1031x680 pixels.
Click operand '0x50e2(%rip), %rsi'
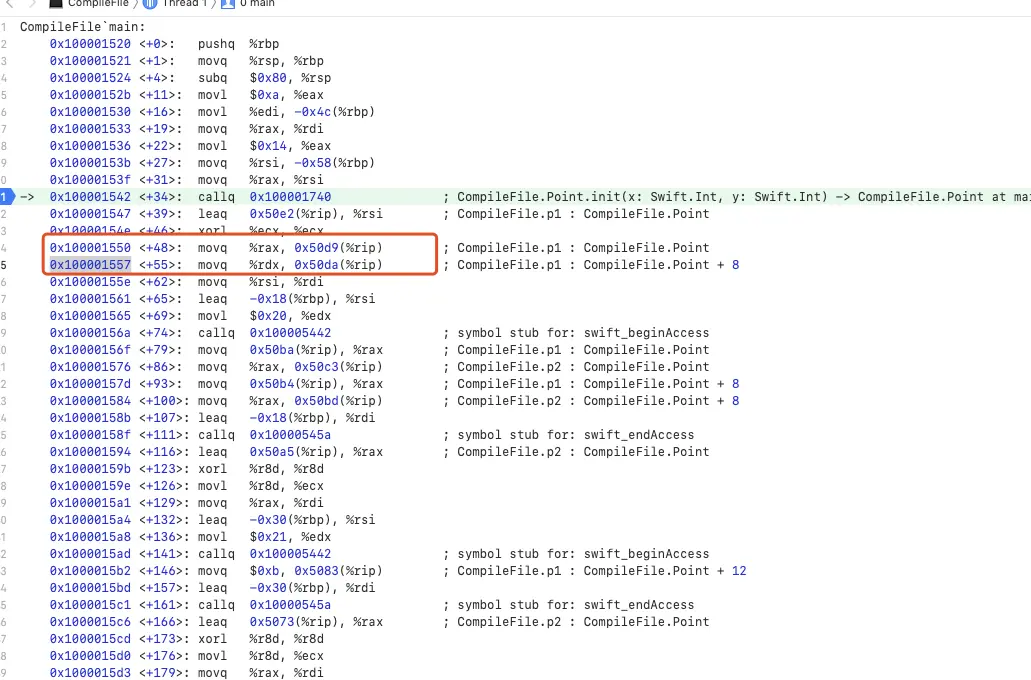coord(316,214)
